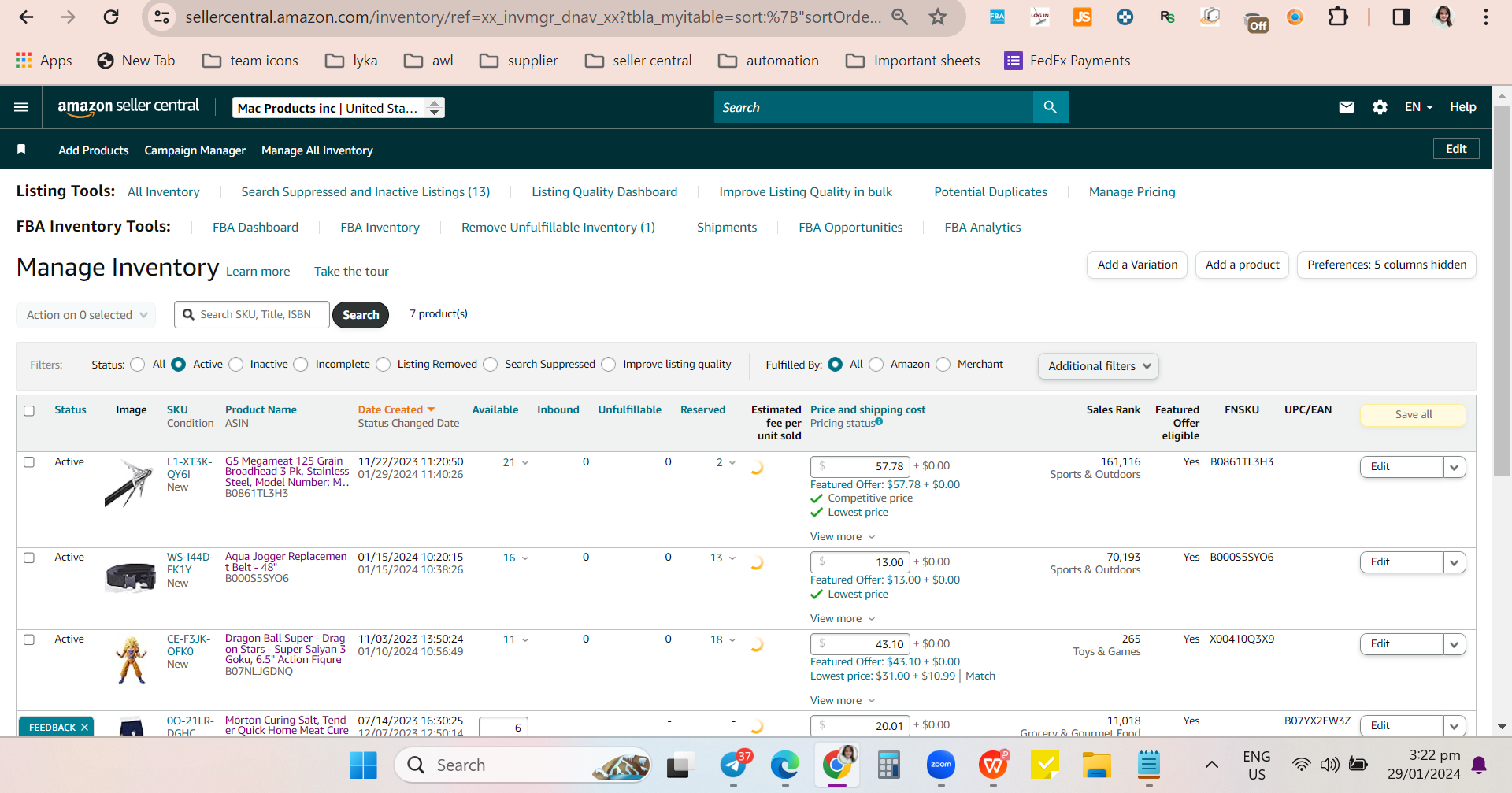
Task: Open the Take the tour link
Action: 352,272
